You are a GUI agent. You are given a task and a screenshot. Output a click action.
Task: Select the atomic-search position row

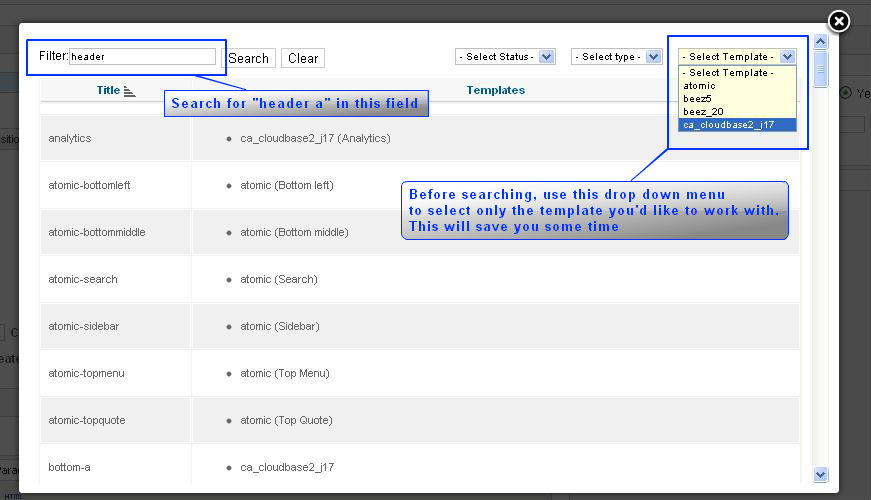pyautogui.click(x=83, y=279)
